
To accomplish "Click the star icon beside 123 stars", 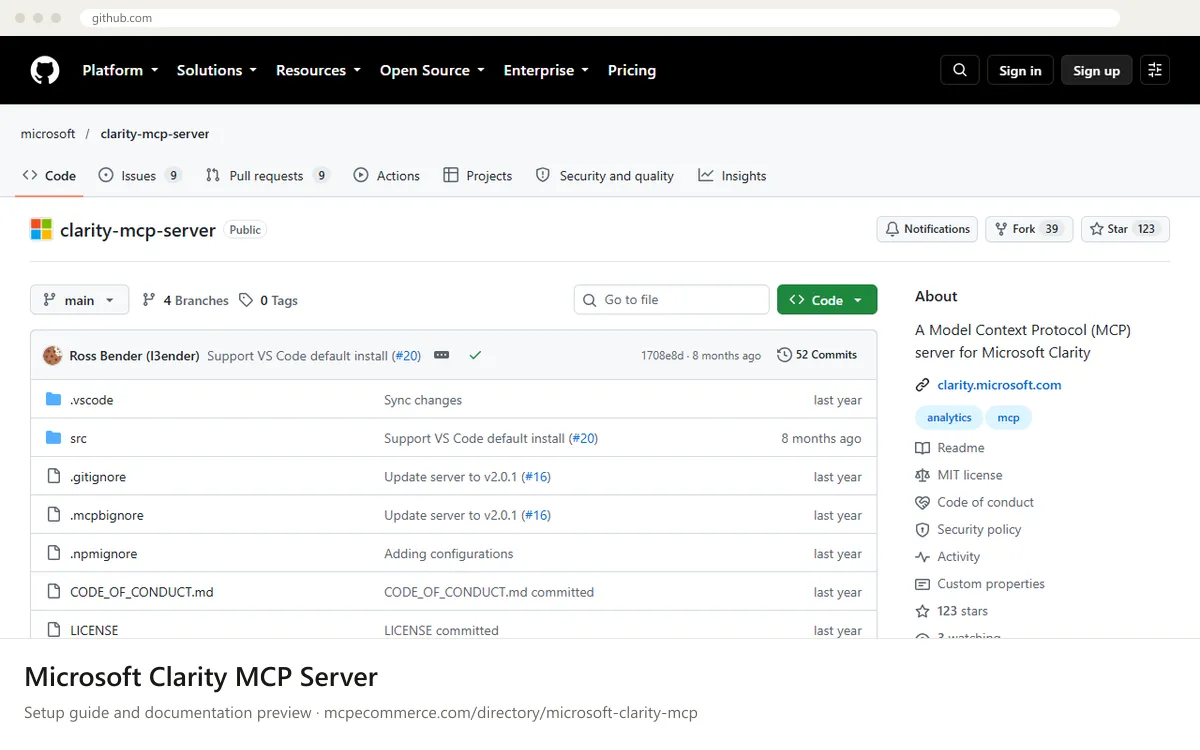I will (922, 611).
